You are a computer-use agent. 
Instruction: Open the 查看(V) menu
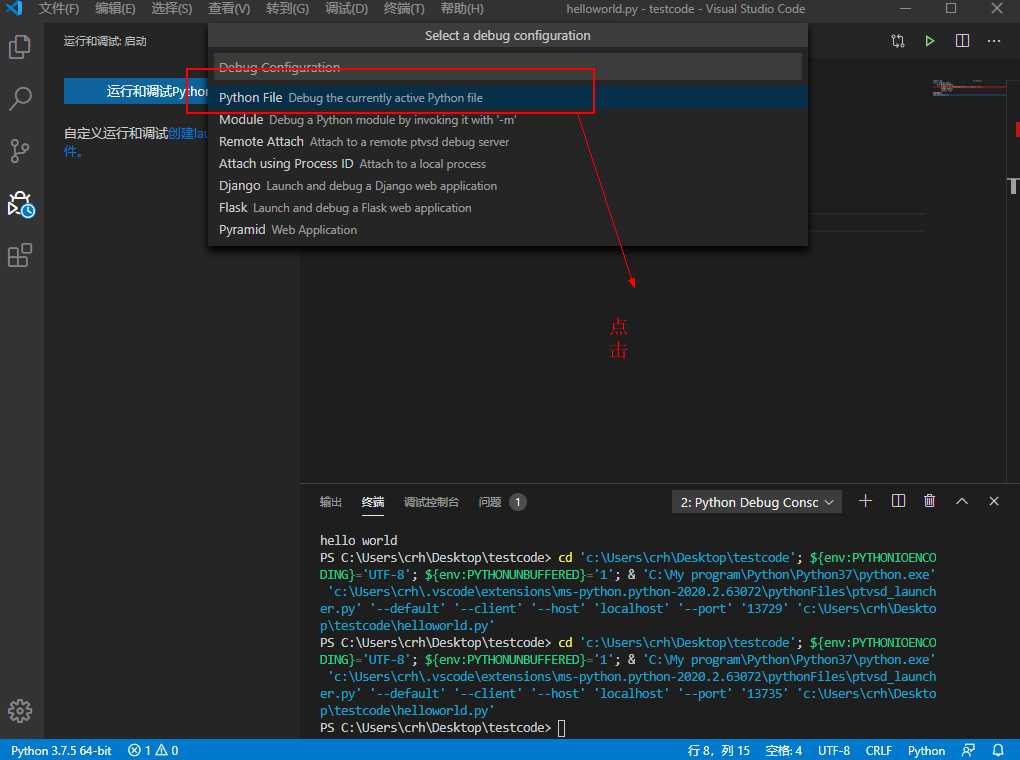coord(229,8)
